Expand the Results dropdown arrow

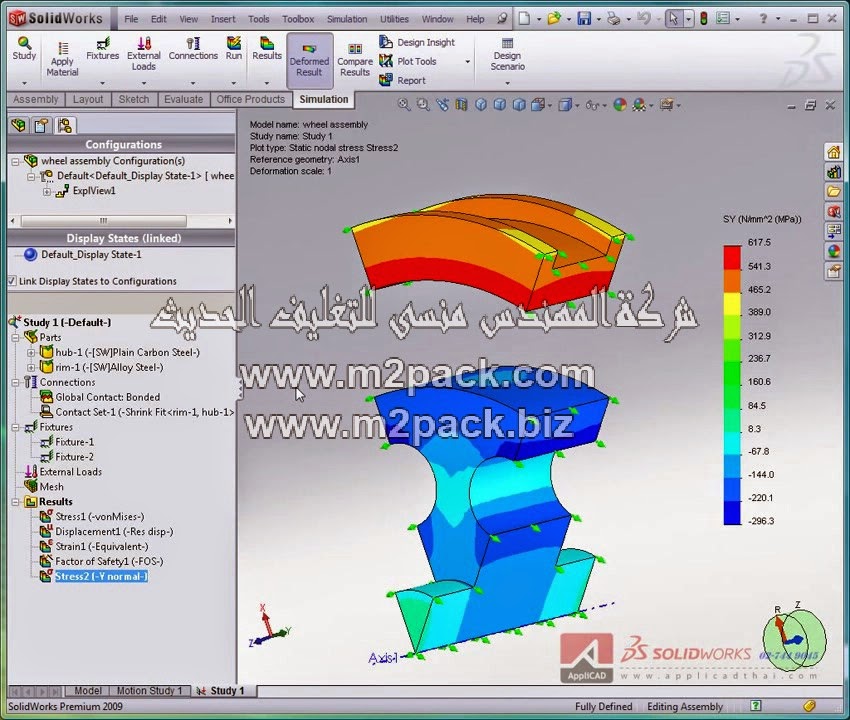[267, 83]
